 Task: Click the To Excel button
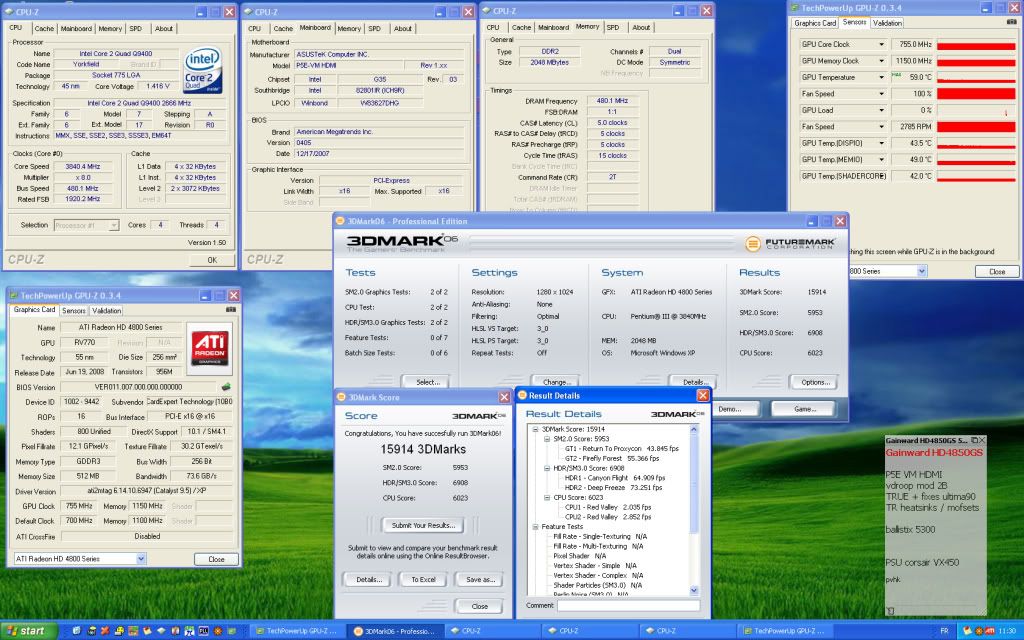click(423, 579)
